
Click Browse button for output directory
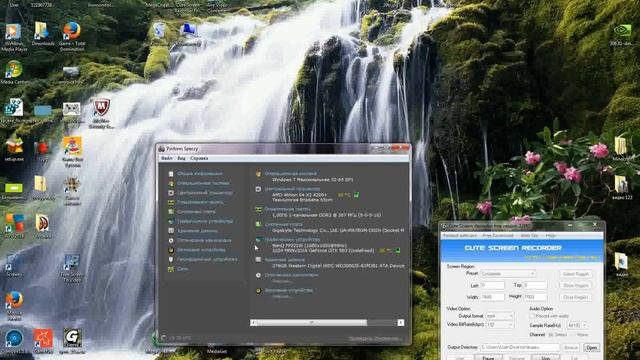click(x=571, y=348)
